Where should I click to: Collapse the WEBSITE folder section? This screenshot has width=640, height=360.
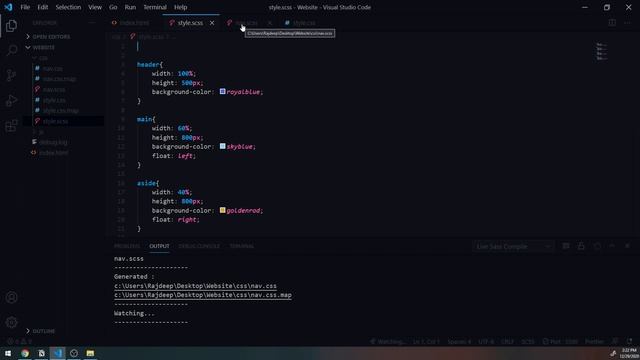click(43, 47)
